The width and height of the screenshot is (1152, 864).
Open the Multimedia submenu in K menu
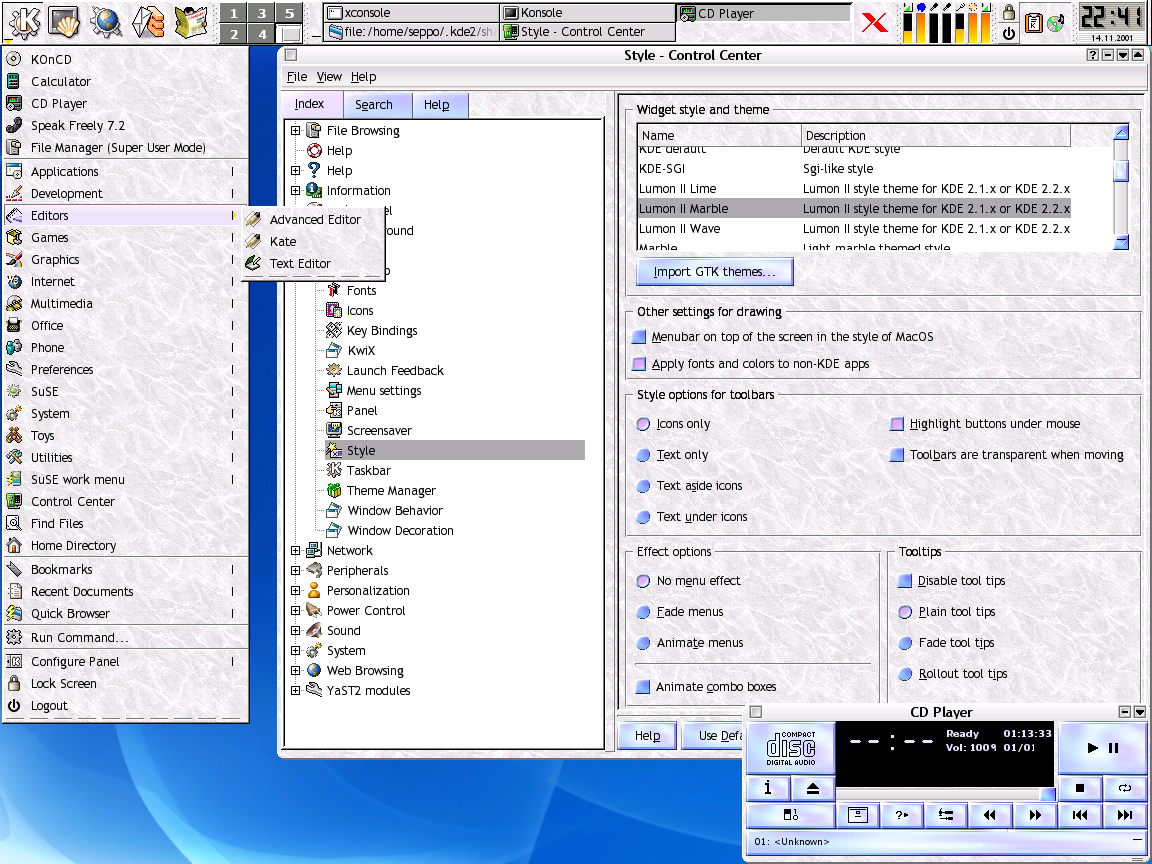126,303
